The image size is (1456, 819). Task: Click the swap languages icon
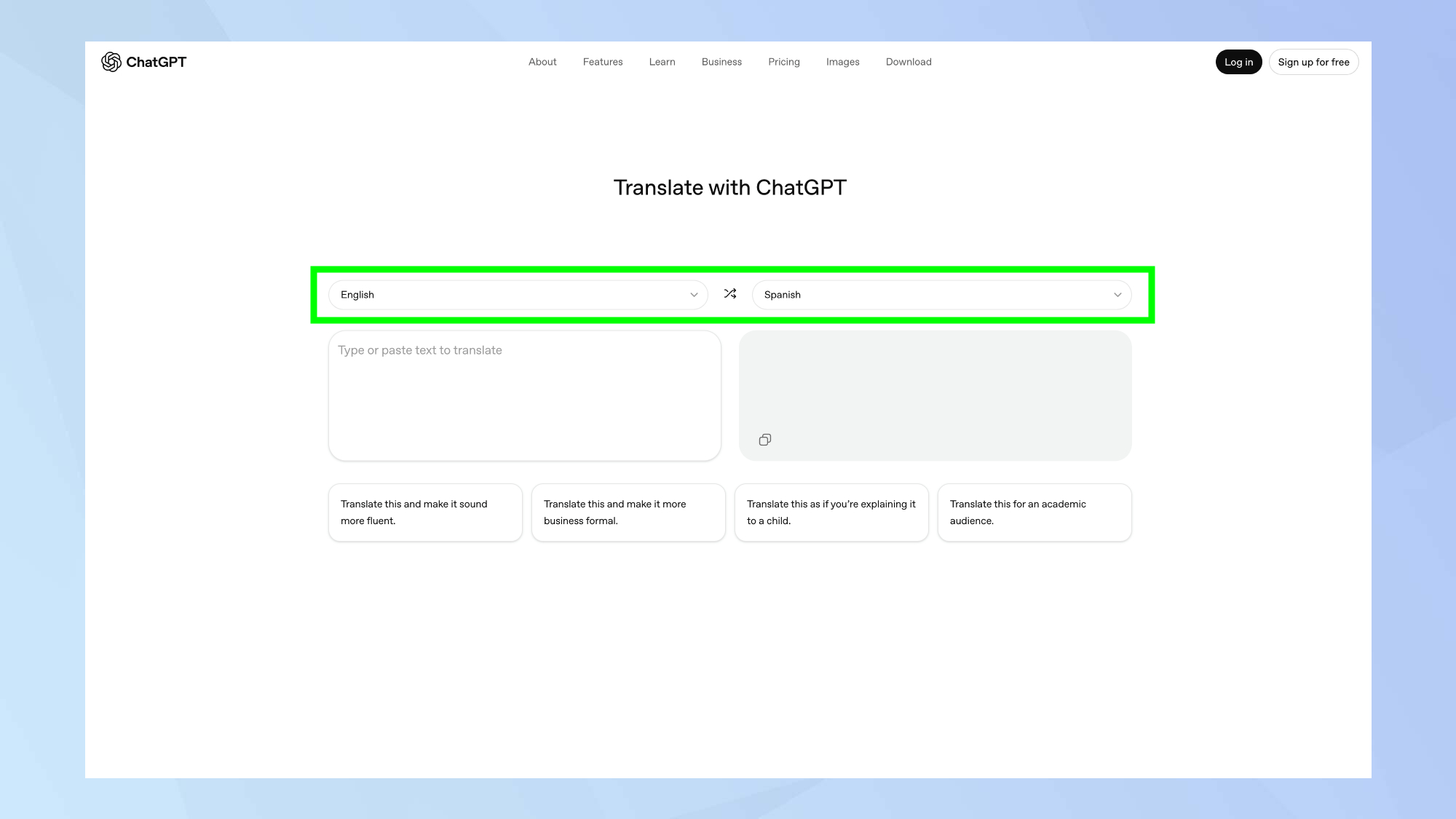(x=729, y=294)
